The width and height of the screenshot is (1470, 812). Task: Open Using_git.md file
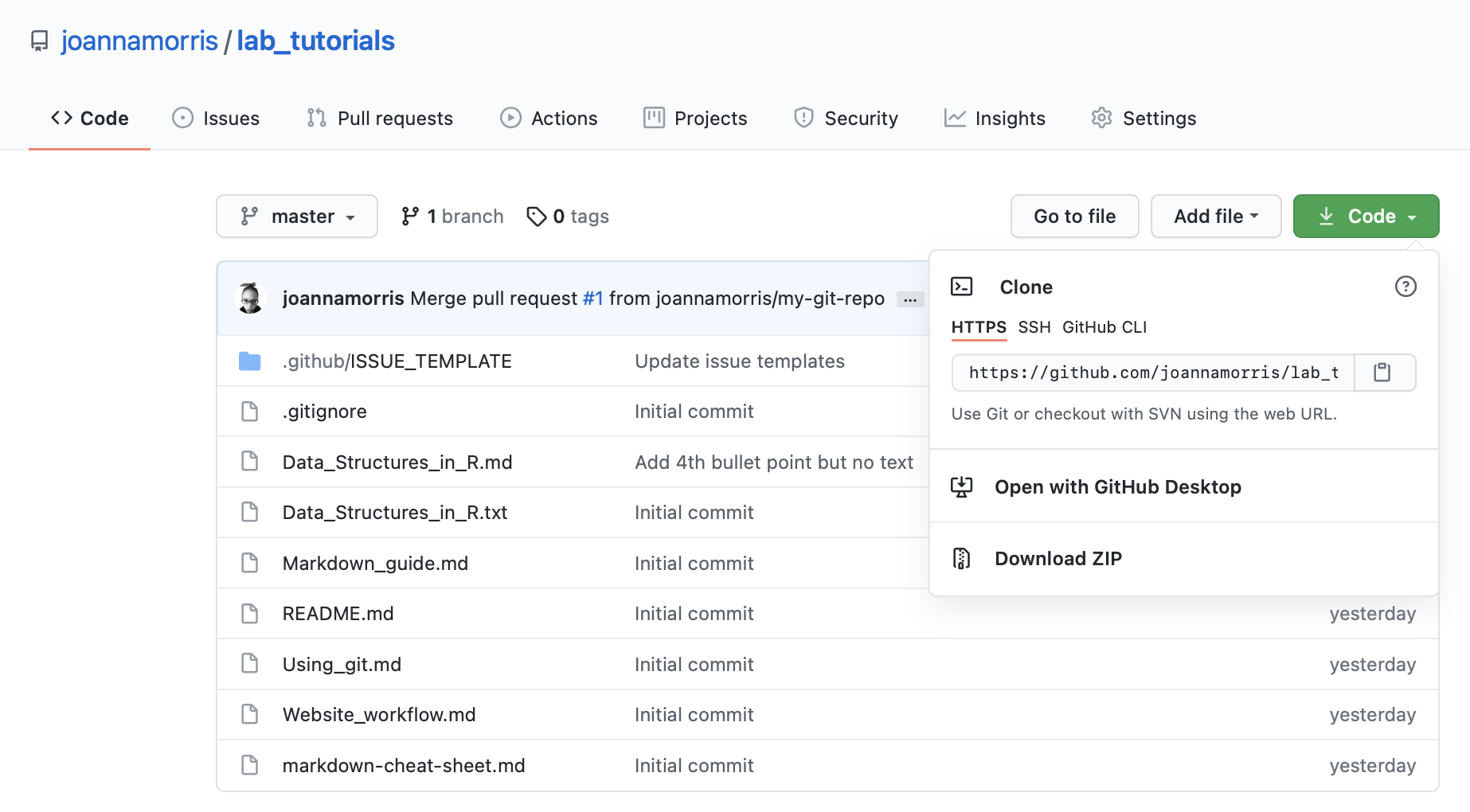[x=342, y=664]
